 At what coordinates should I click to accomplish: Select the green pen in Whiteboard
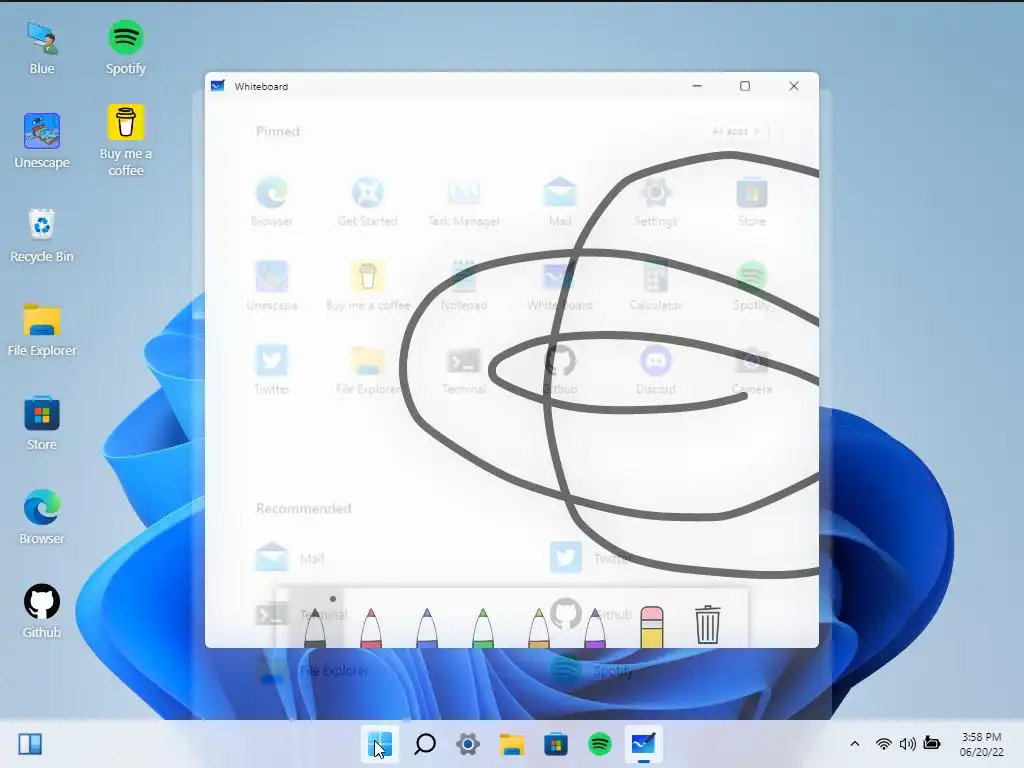483,628
